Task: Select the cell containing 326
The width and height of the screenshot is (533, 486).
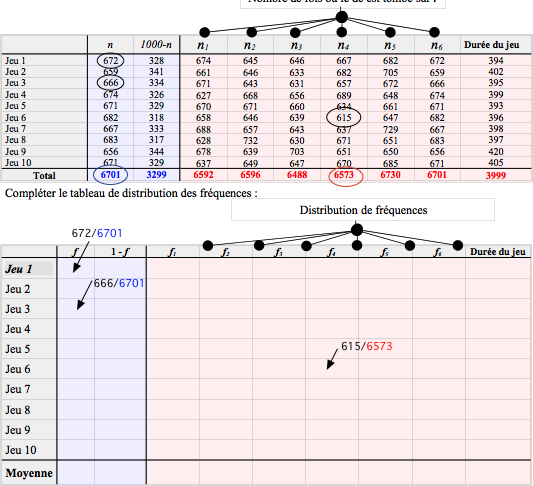Action: click(x=156, y=94)
